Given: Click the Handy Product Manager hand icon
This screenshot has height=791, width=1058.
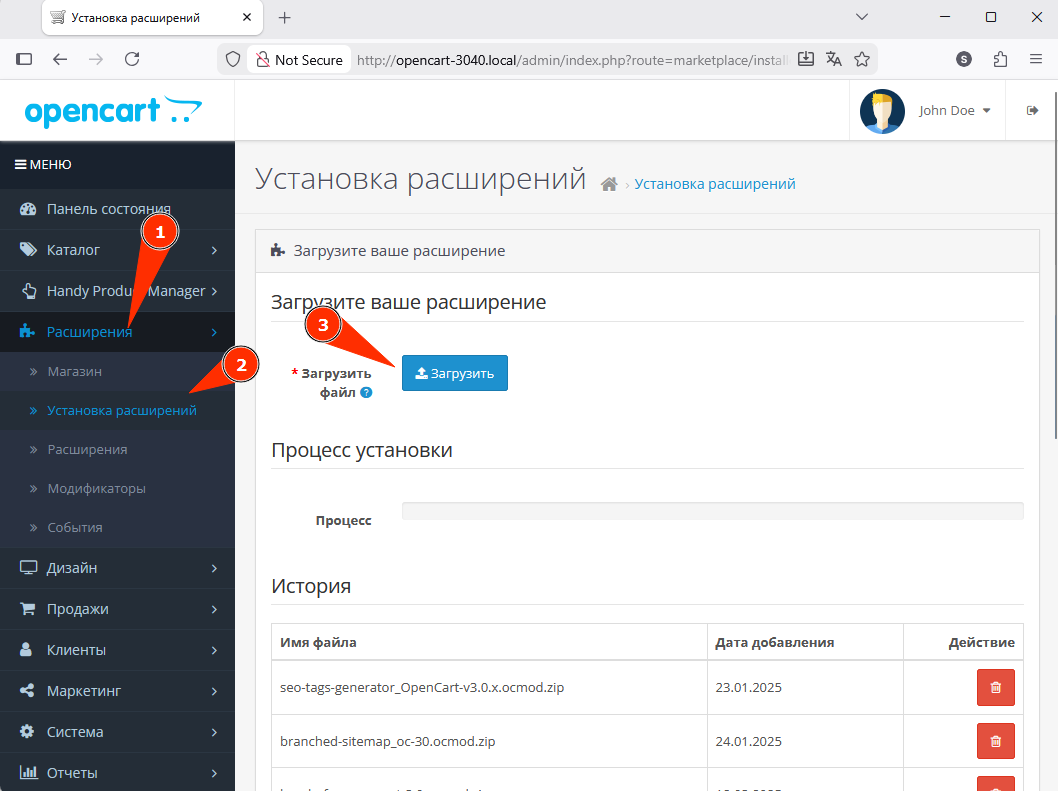Looking at the screenshot, I should pyautogui.click(x=29, y=291).
